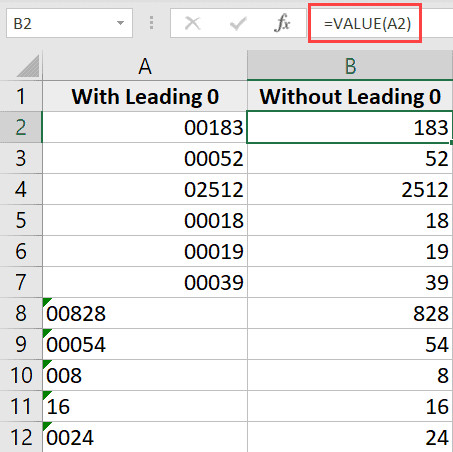Select row 9 header
The image size is (453, 452).
pos(21,344)
